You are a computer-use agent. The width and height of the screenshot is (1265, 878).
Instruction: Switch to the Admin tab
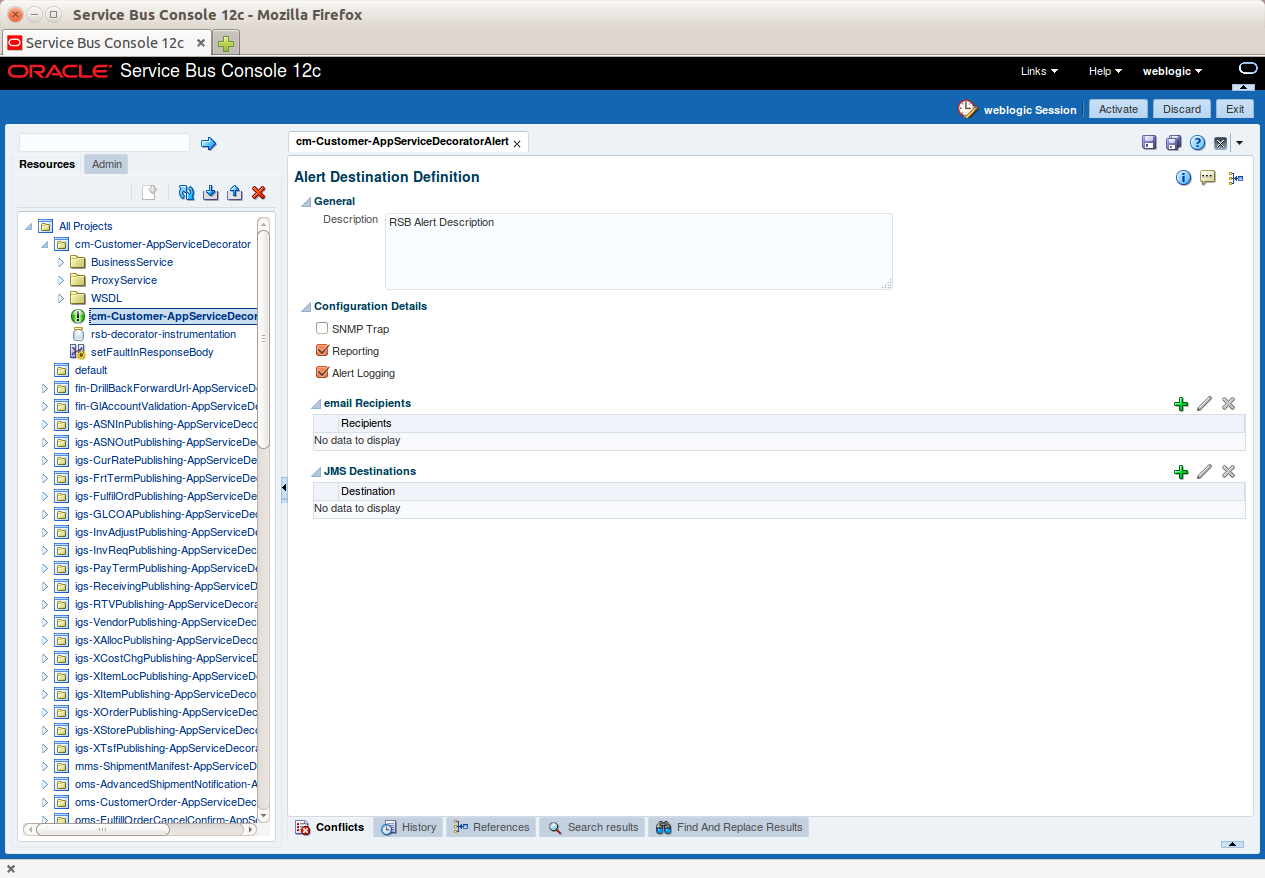107,164
